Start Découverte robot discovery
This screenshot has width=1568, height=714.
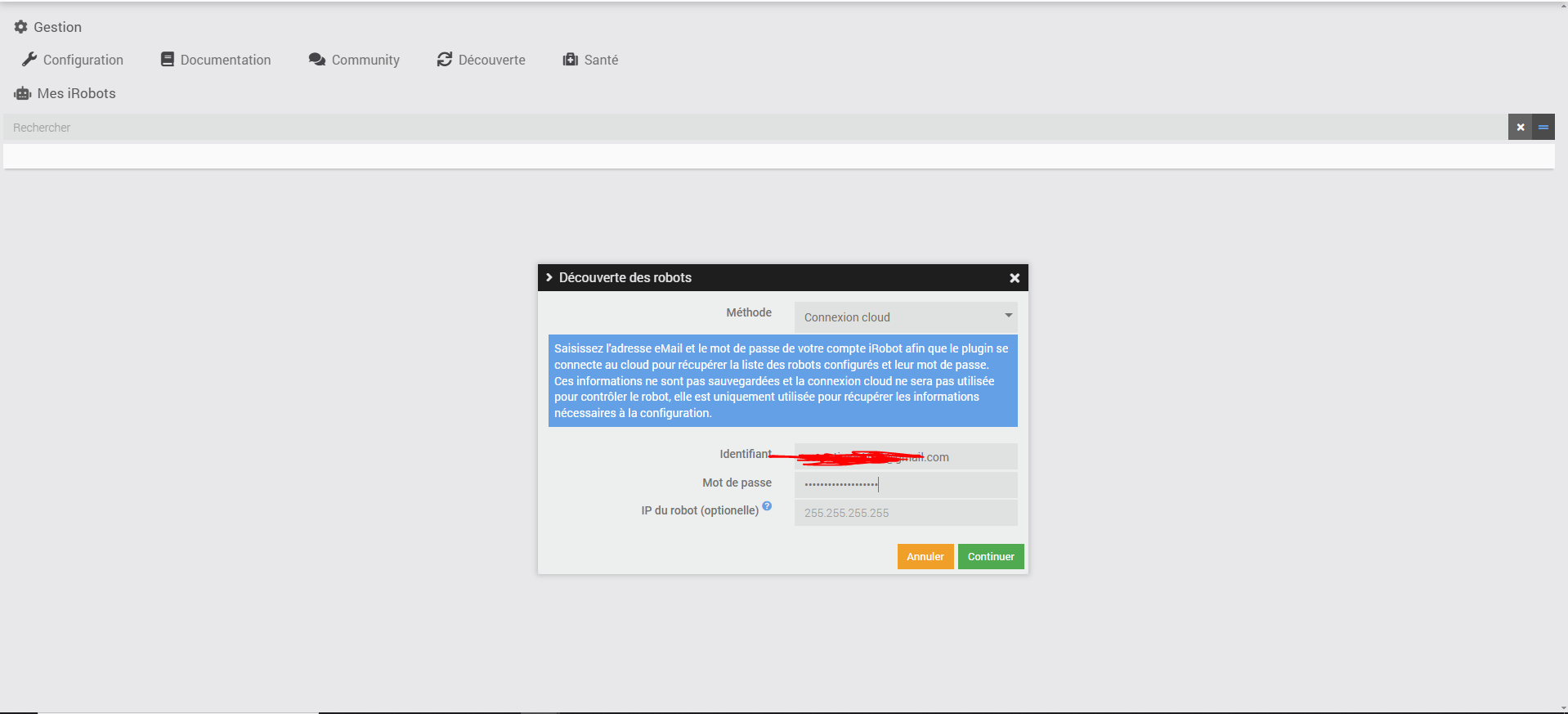click(x=482, y=60)
